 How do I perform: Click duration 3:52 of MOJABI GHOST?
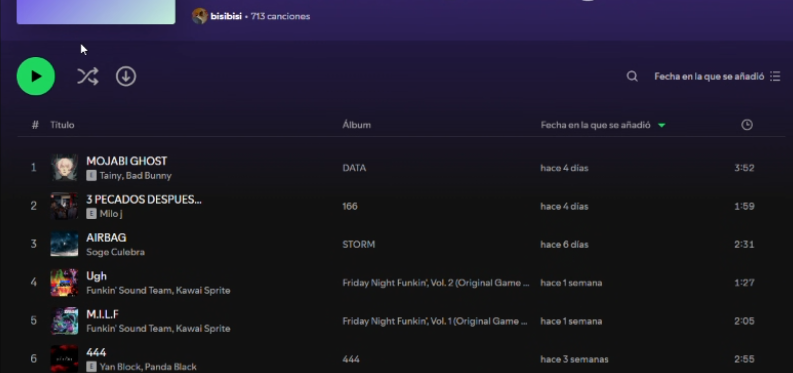(744, 168)
